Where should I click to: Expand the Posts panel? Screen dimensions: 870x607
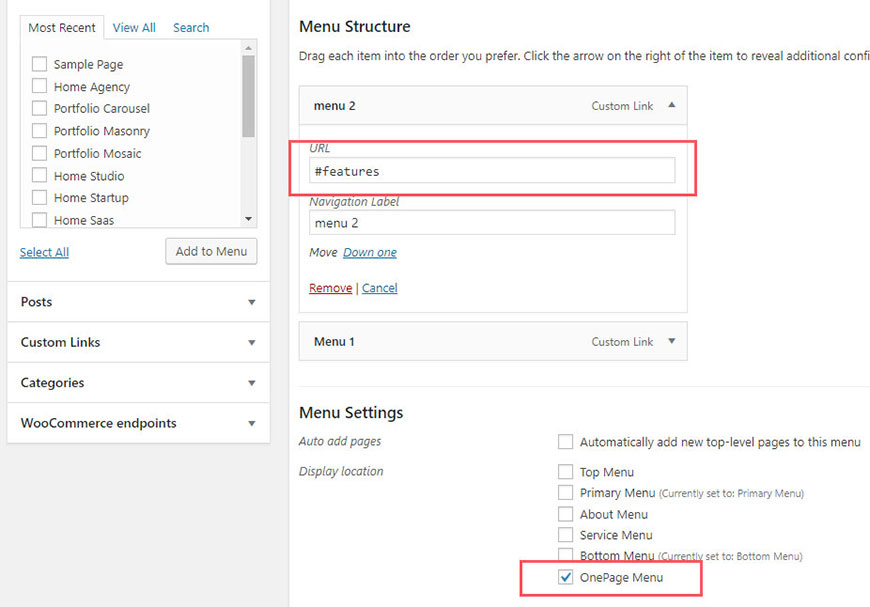[x=251, y=302]
